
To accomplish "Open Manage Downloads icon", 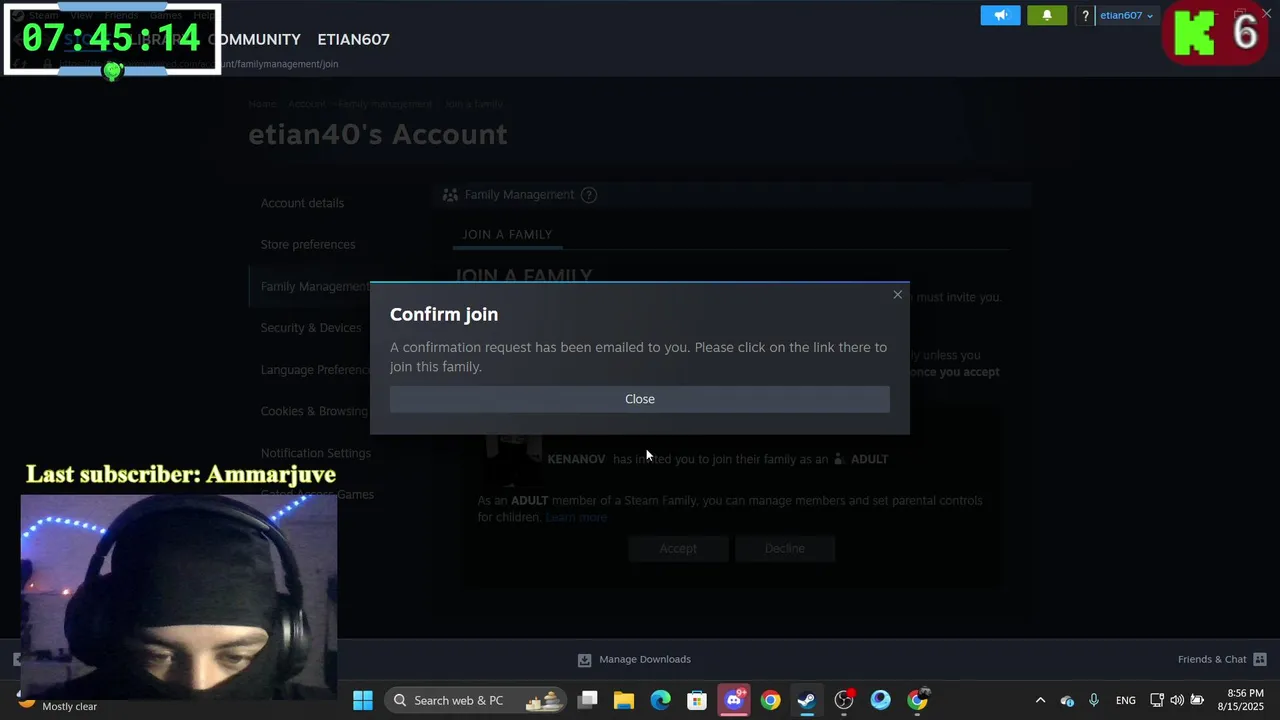I will pyautogui.click(x=584, y=660).
